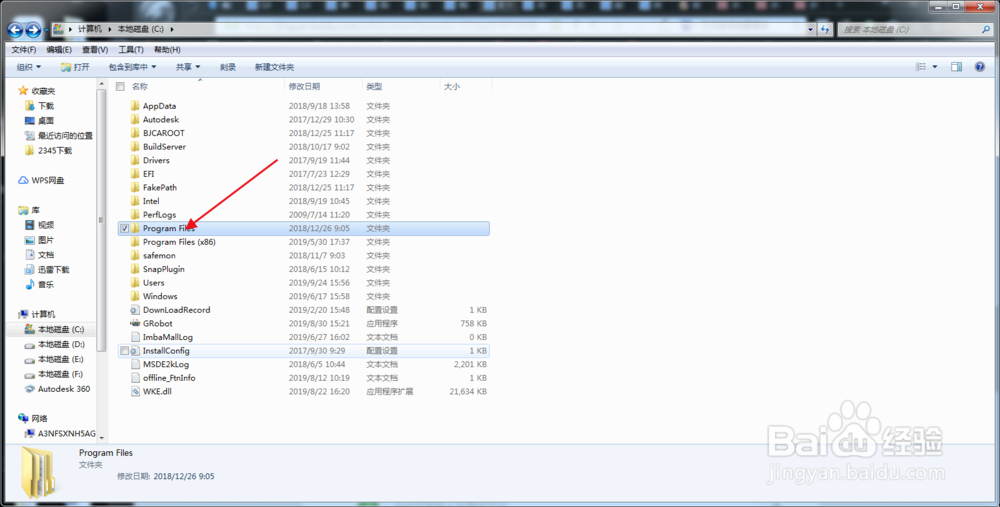Open 最近访问的位置 in sidebar
This screenshot has height=507, width=1000.
pyautogui.click(x=65, y=136)
